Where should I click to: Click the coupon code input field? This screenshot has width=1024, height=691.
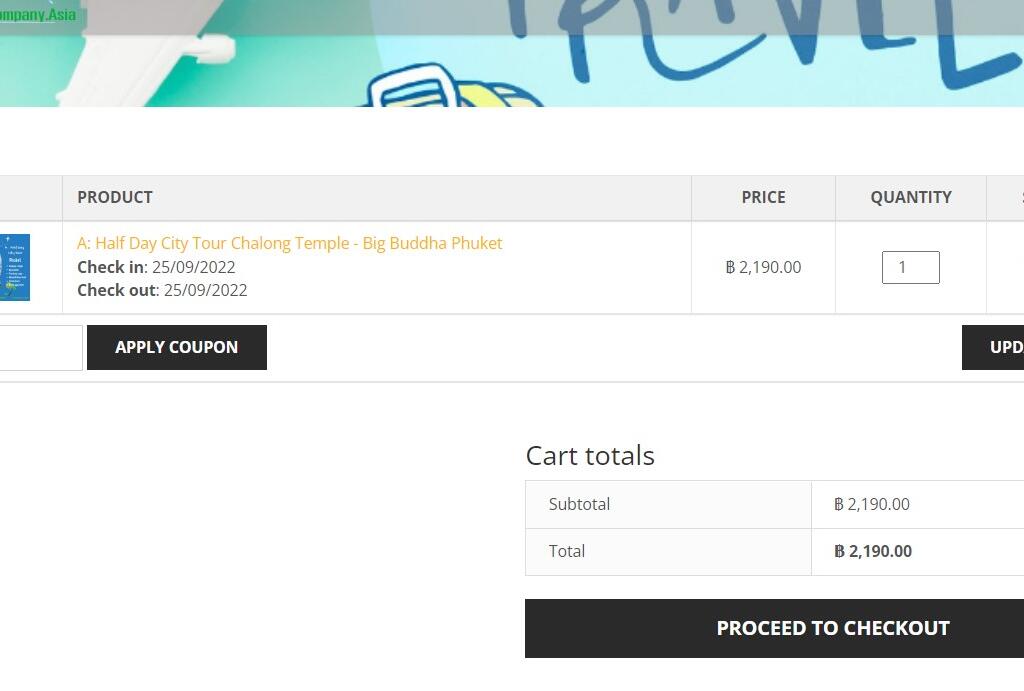click(x=40, y=347)
